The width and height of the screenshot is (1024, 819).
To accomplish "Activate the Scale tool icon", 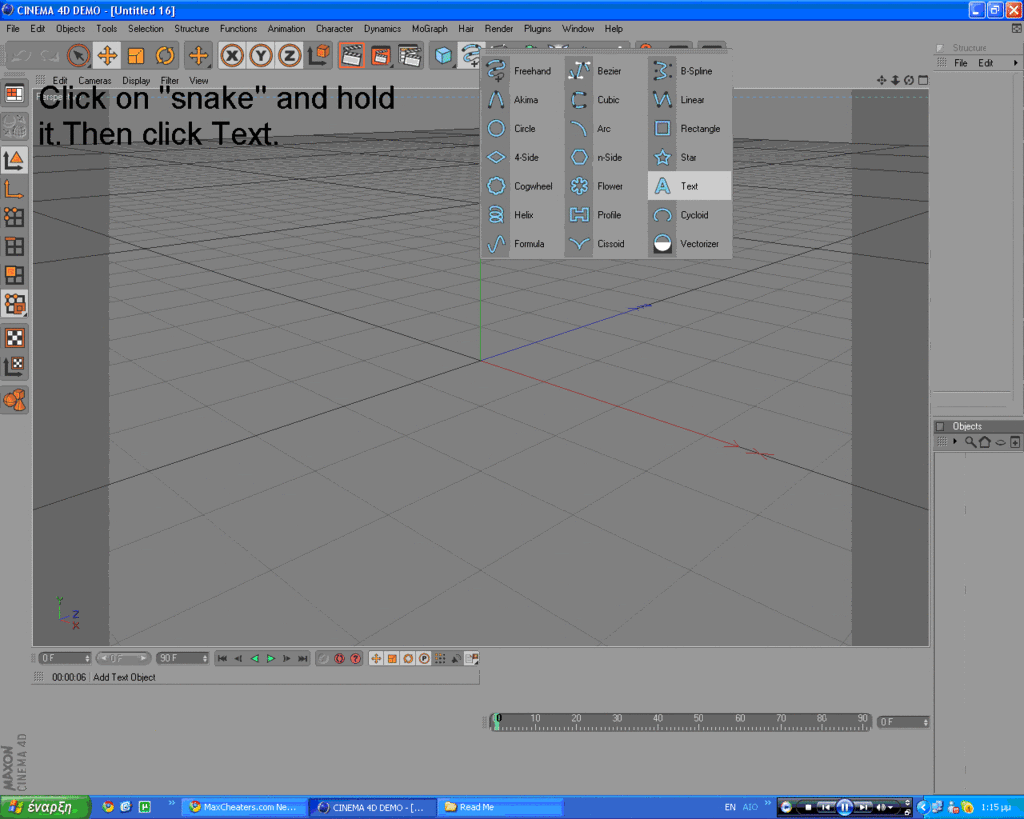I will 136,56.
